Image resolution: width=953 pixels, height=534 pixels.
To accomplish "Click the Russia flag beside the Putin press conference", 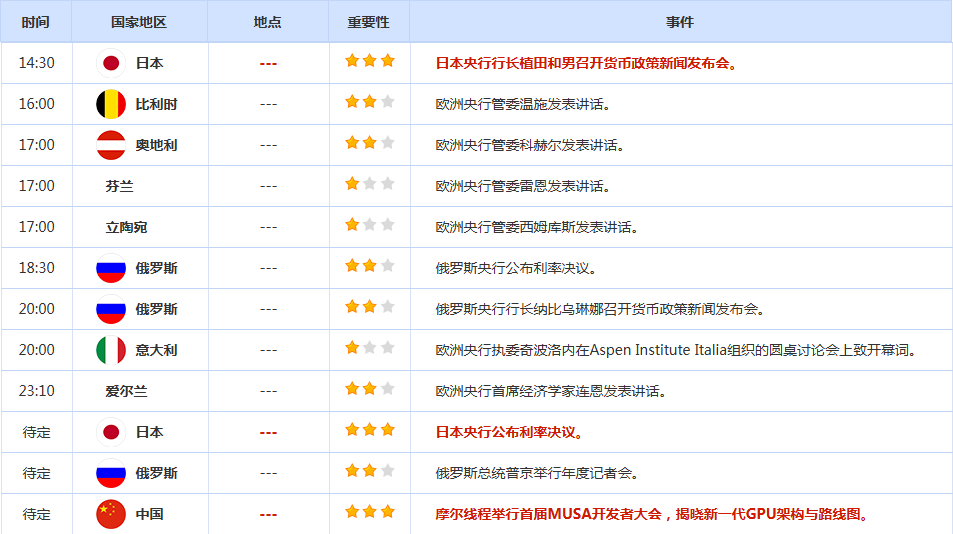I will (110, 473).
